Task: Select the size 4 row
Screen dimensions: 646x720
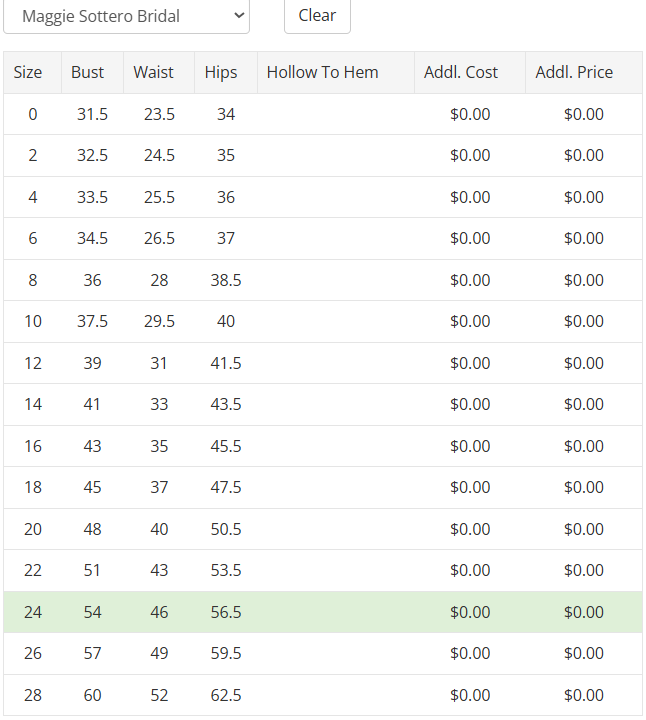Action: (323, 197)
